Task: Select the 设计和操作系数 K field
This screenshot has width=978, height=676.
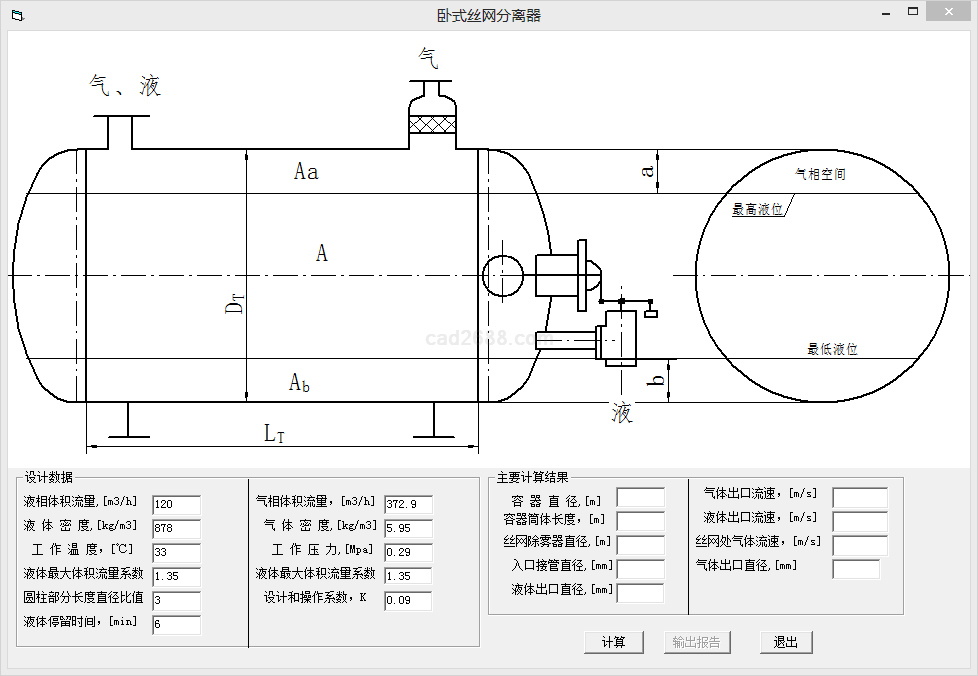Action: point(408,601)
